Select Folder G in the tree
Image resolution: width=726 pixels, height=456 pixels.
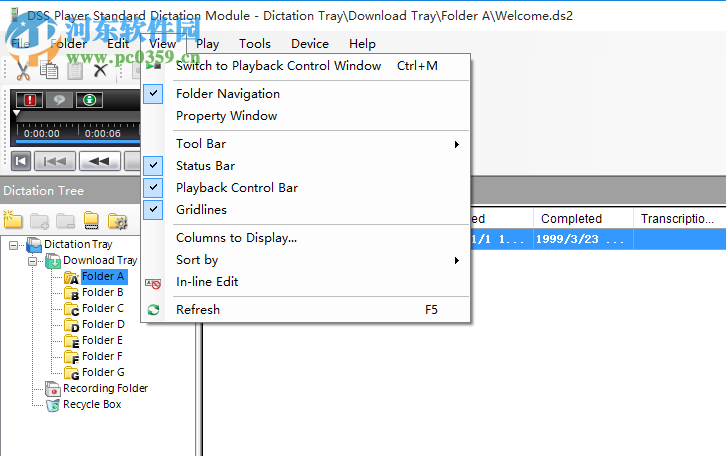(103, 372)
